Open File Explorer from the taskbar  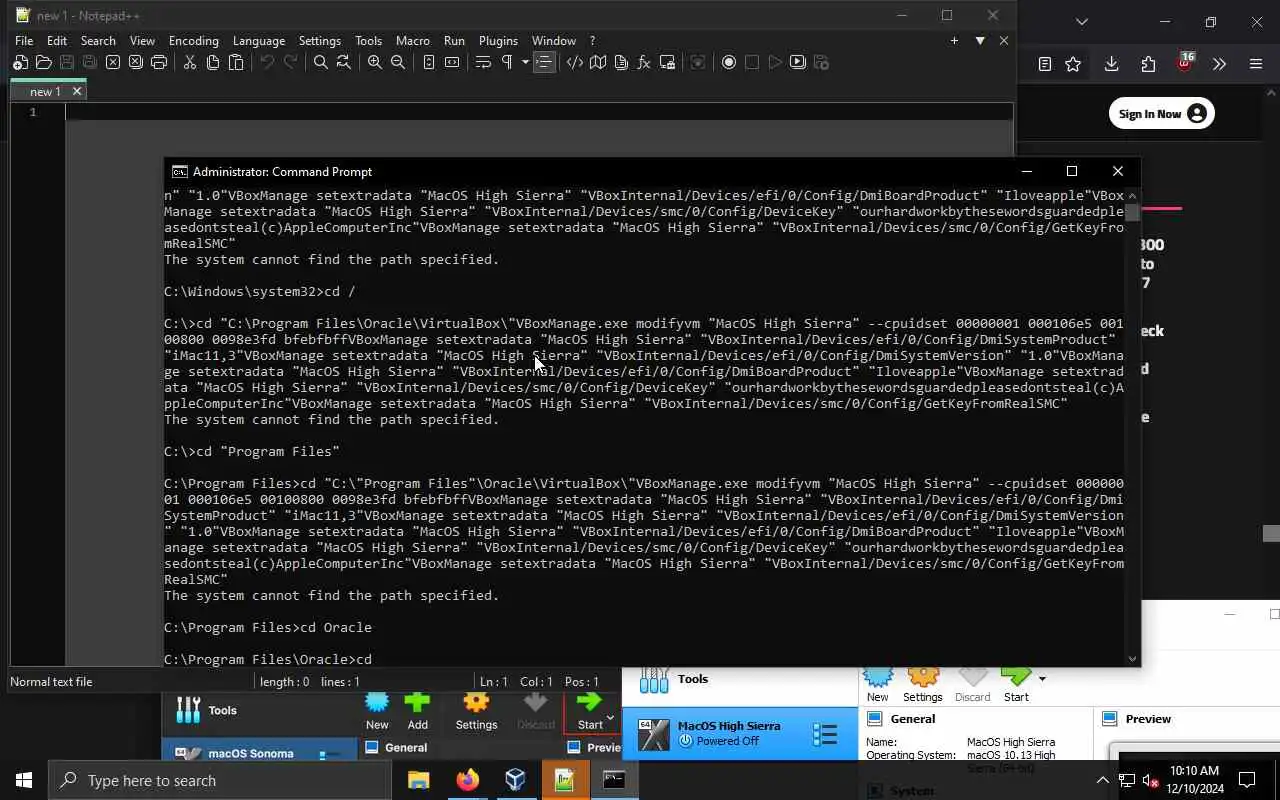(418, 780)
